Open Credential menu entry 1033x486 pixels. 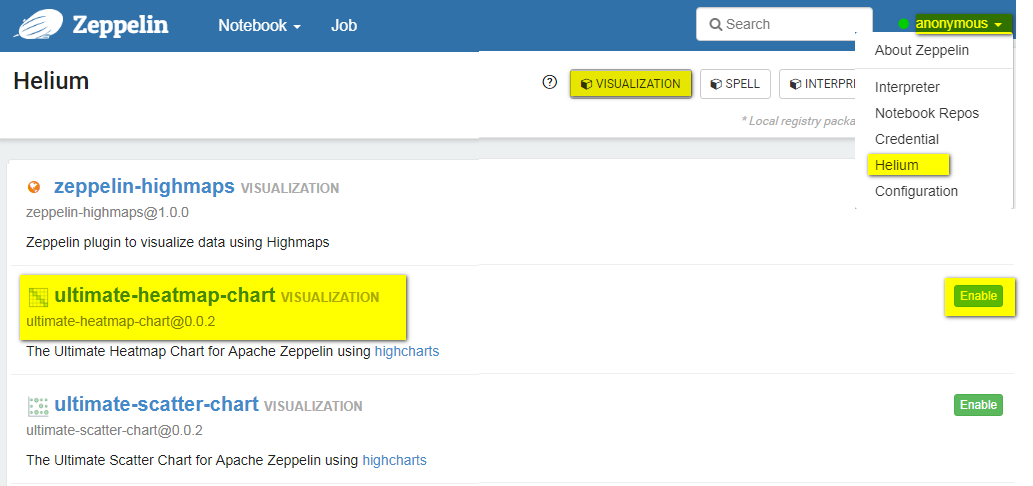(907, 139)
